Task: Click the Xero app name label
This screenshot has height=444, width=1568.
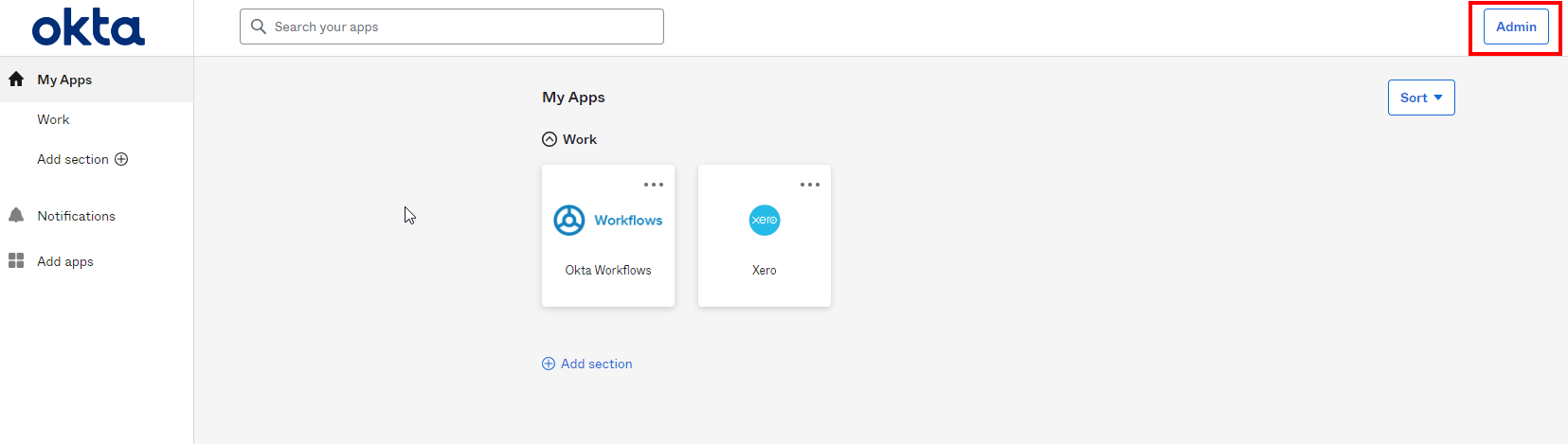Action: pyautogui.click(x=765, y=270)
